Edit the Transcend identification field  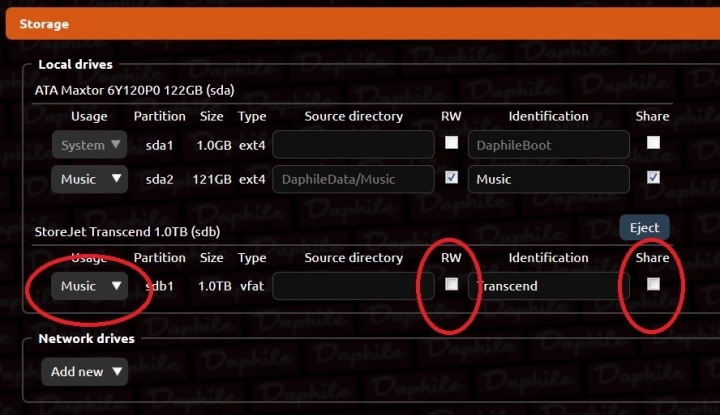pyautogui.click(x=549, y=286)
